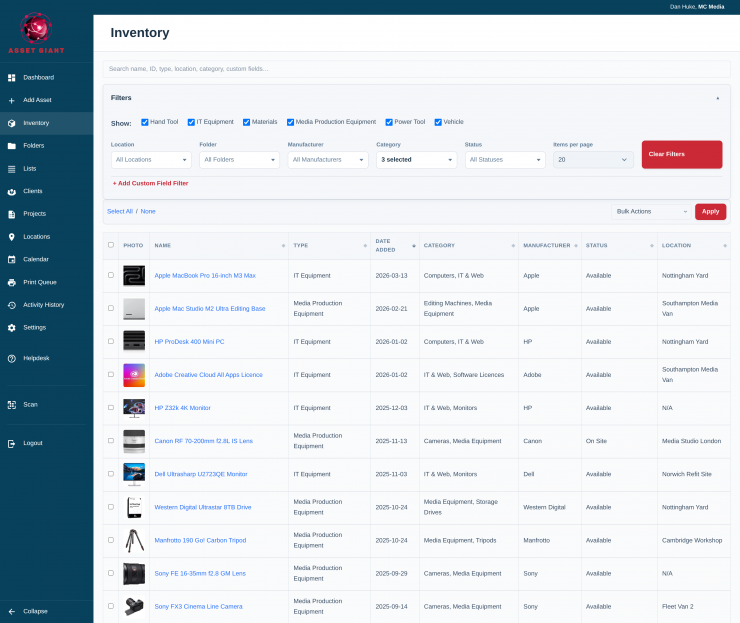Click the Select All link
740x623 pixels.
coord(120,211)
